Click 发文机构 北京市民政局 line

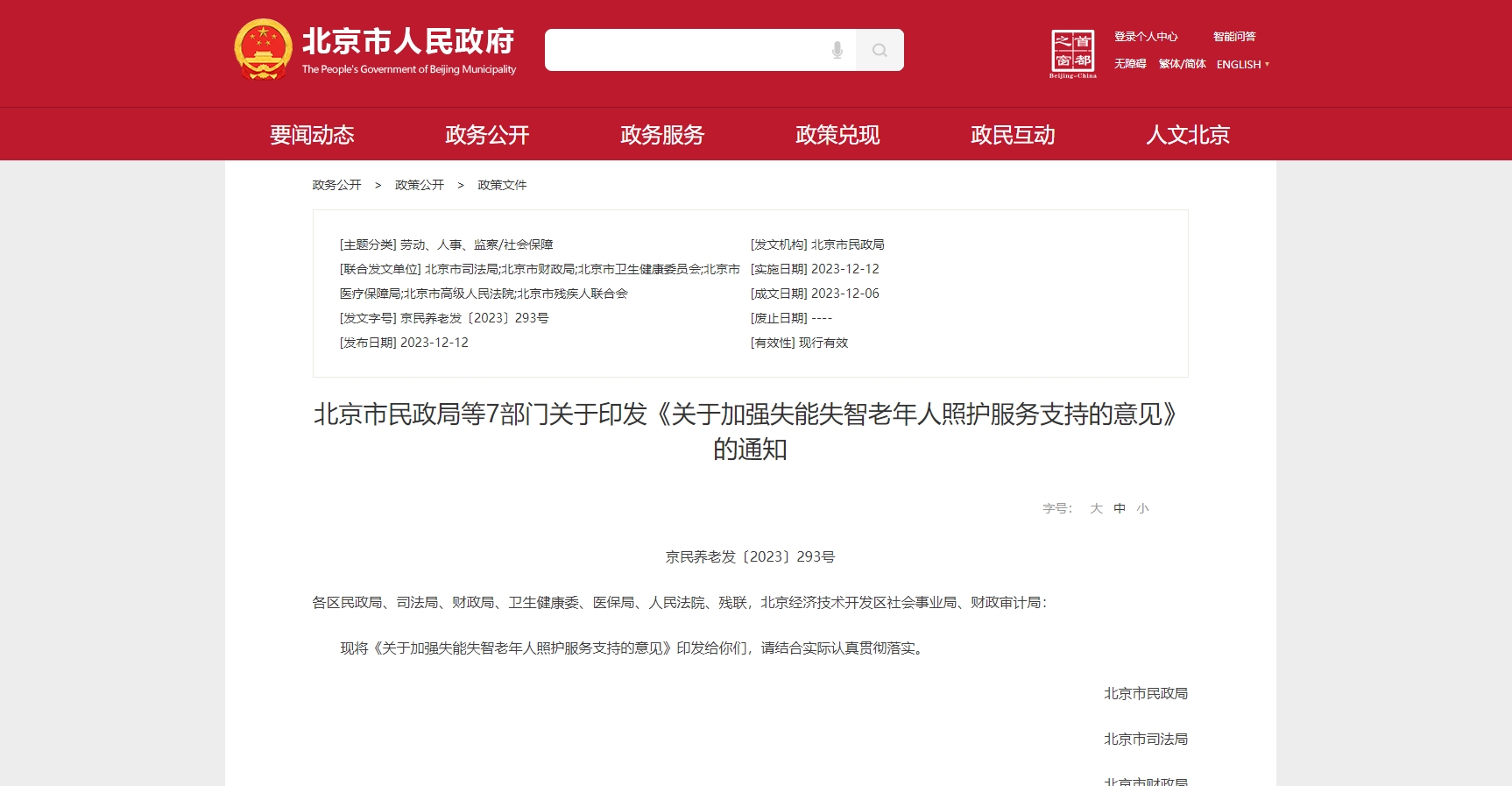[x=817, y=244]
